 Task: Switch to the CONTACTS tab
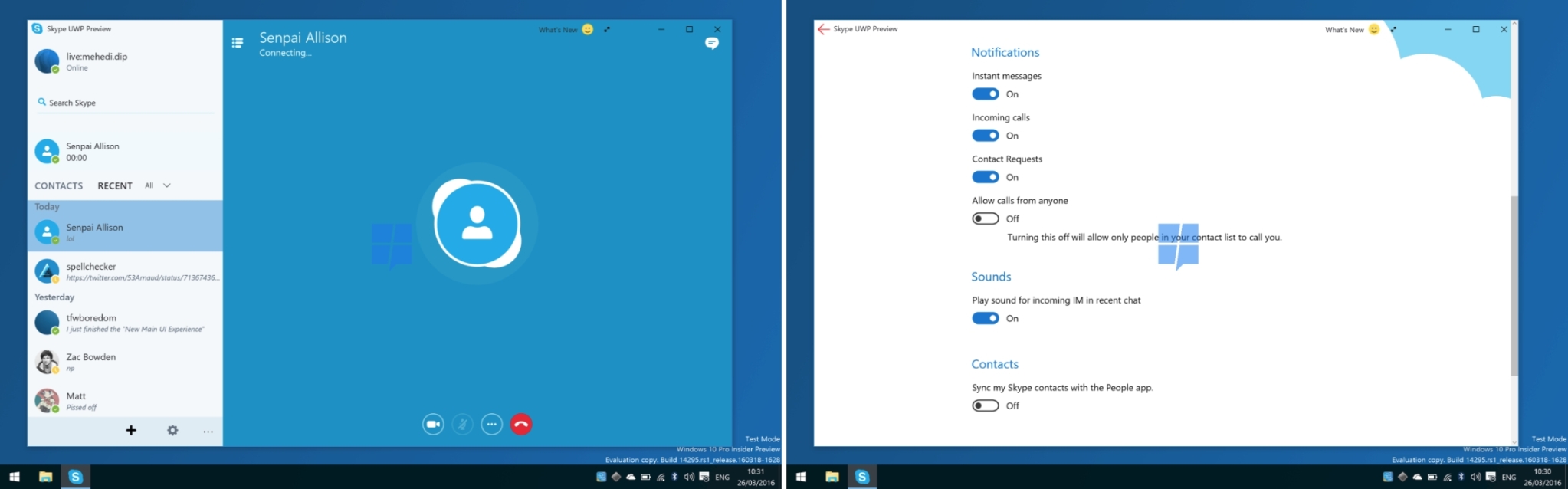pyautogui.click(x=59, y=185)
